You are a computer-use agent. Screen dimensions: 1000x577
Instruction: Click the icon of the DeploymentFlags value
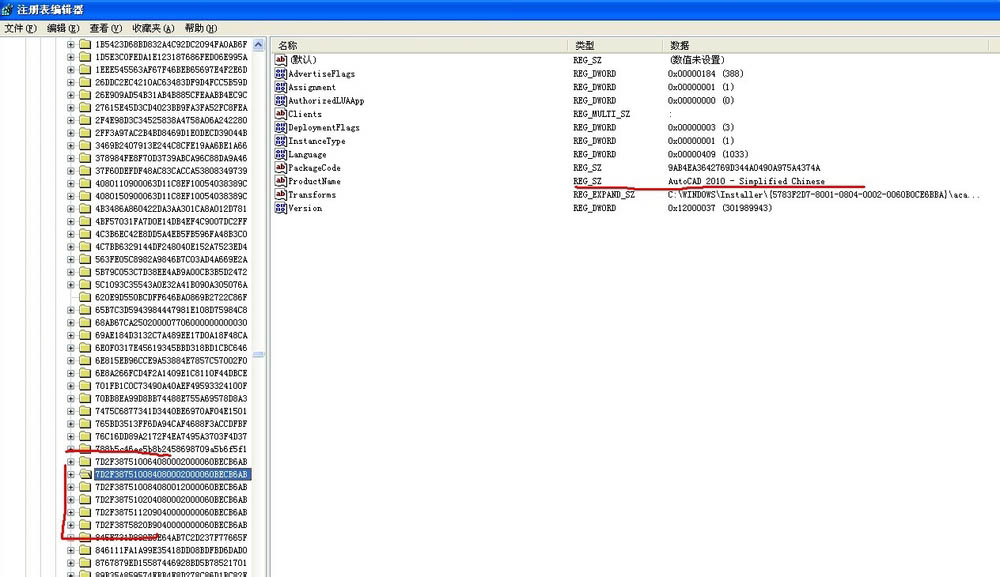point(281,127)
